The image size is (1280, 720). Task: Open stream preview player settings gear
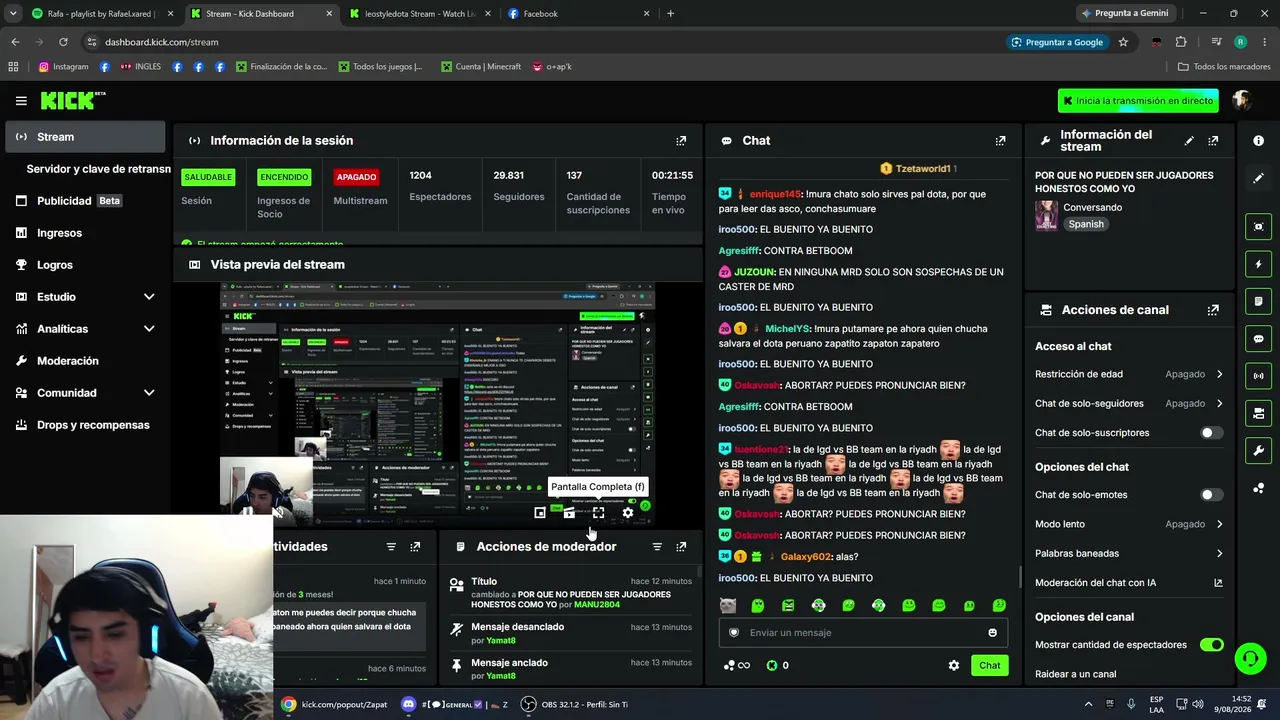[628, 513]
